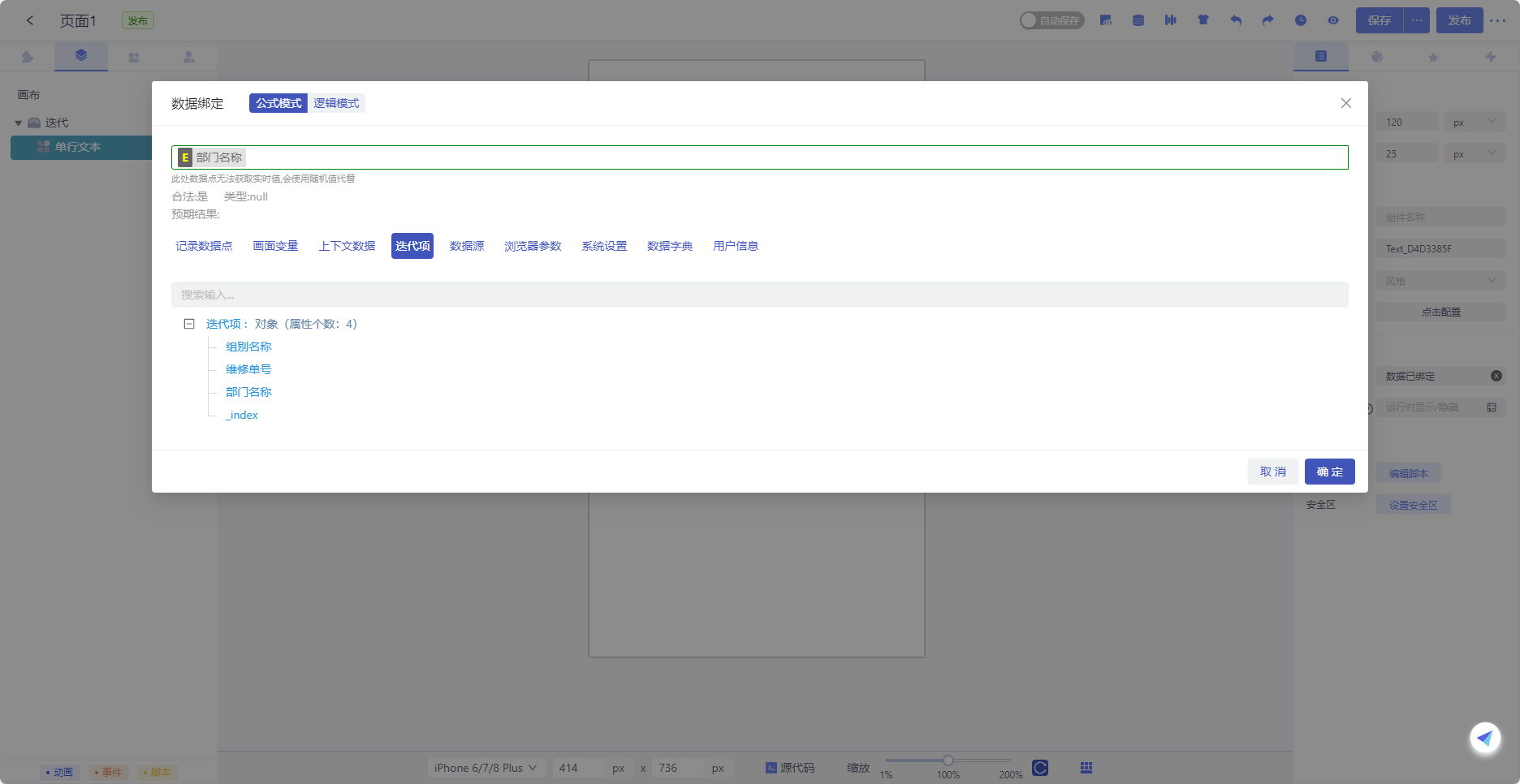Click the 编辑脚本 button
This screenshot has height=784, width=1520.
[1409, 473]
